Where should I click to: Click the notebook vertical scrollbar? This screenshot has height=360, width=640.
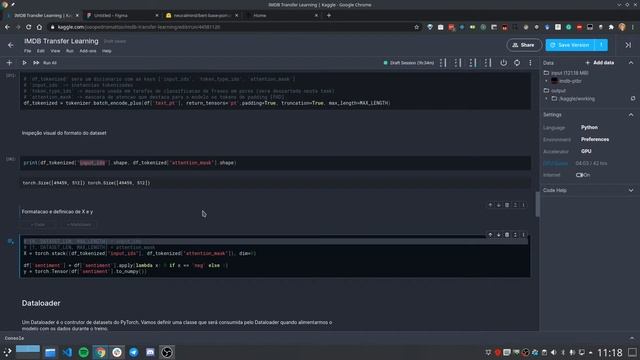[x=538, y=204]
